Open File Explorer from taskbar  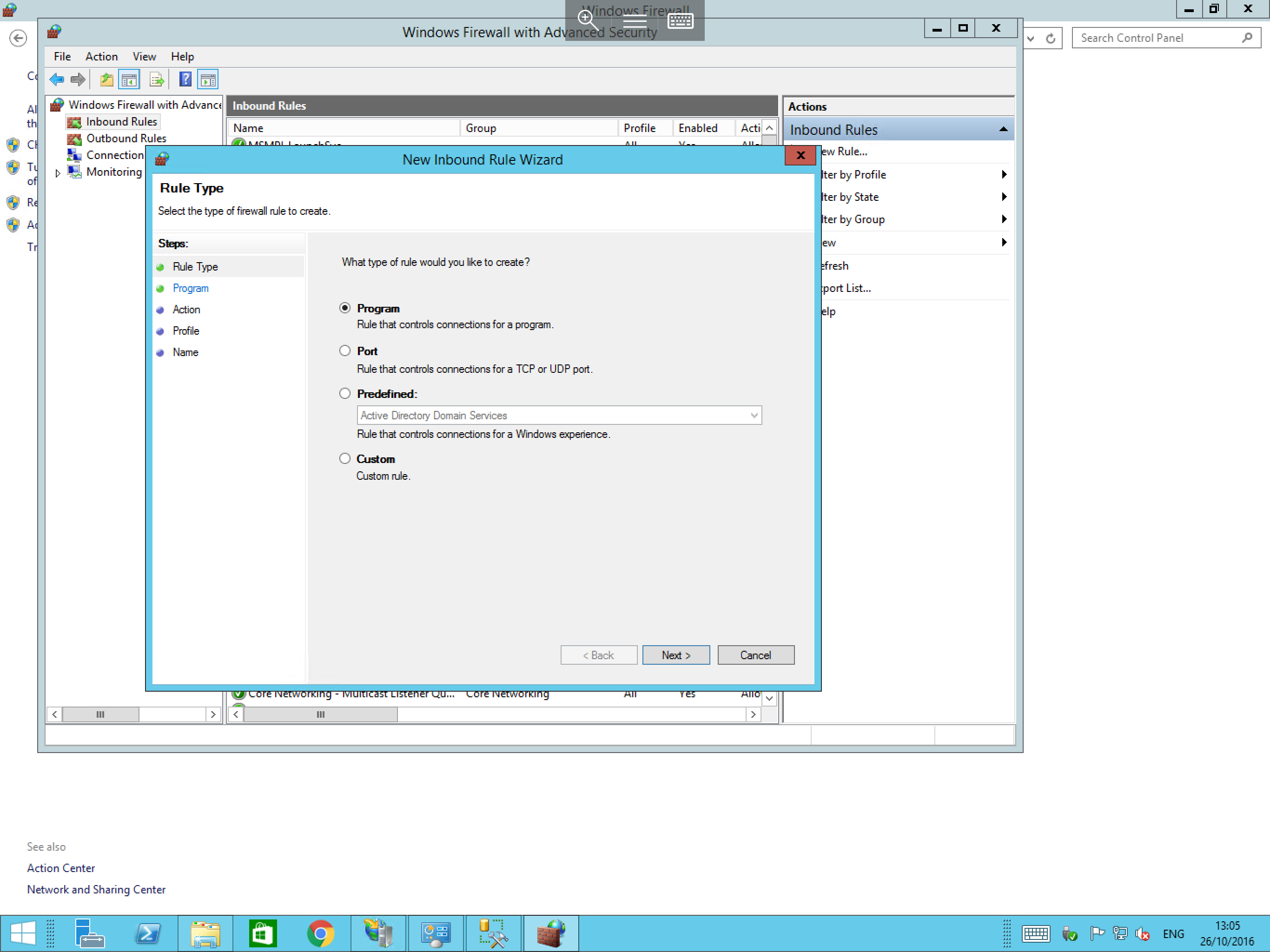tap(205, 933)
